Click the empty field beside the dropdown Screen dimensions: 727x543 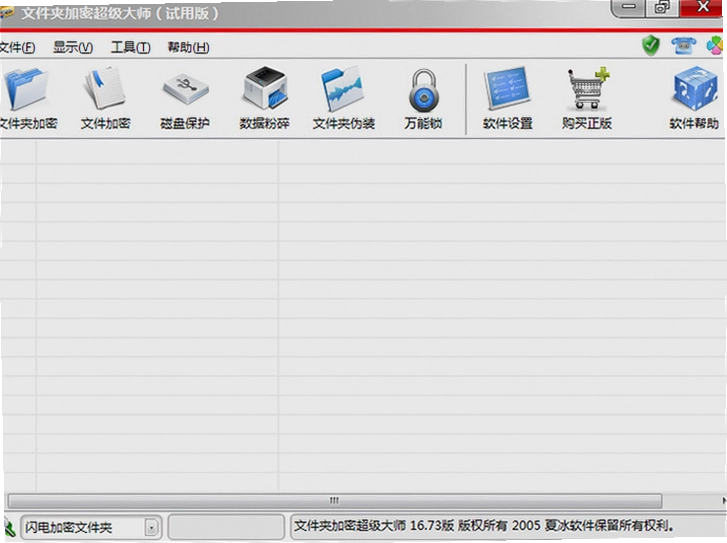[226, 527]
